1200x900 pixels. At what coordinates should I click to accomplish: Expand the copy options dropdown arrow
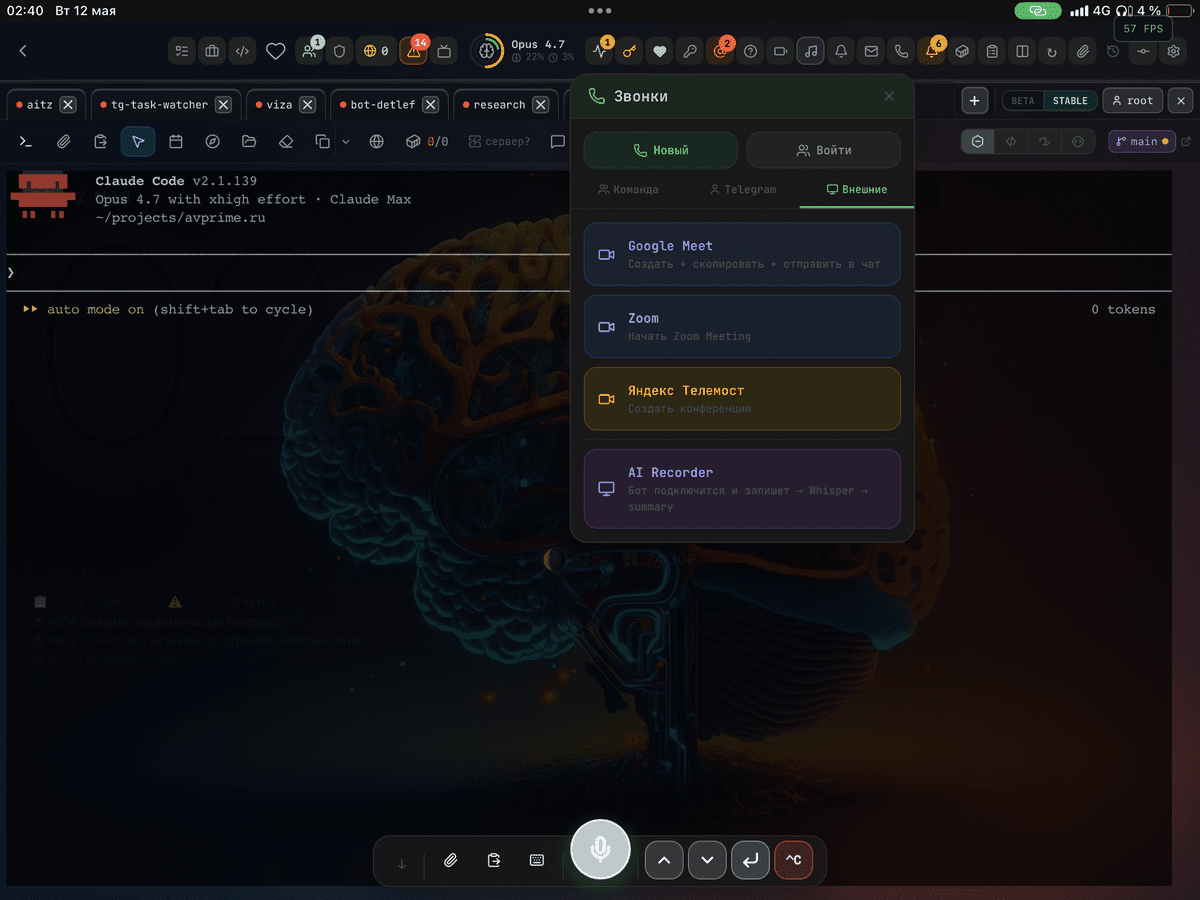[x=346, y=142]
